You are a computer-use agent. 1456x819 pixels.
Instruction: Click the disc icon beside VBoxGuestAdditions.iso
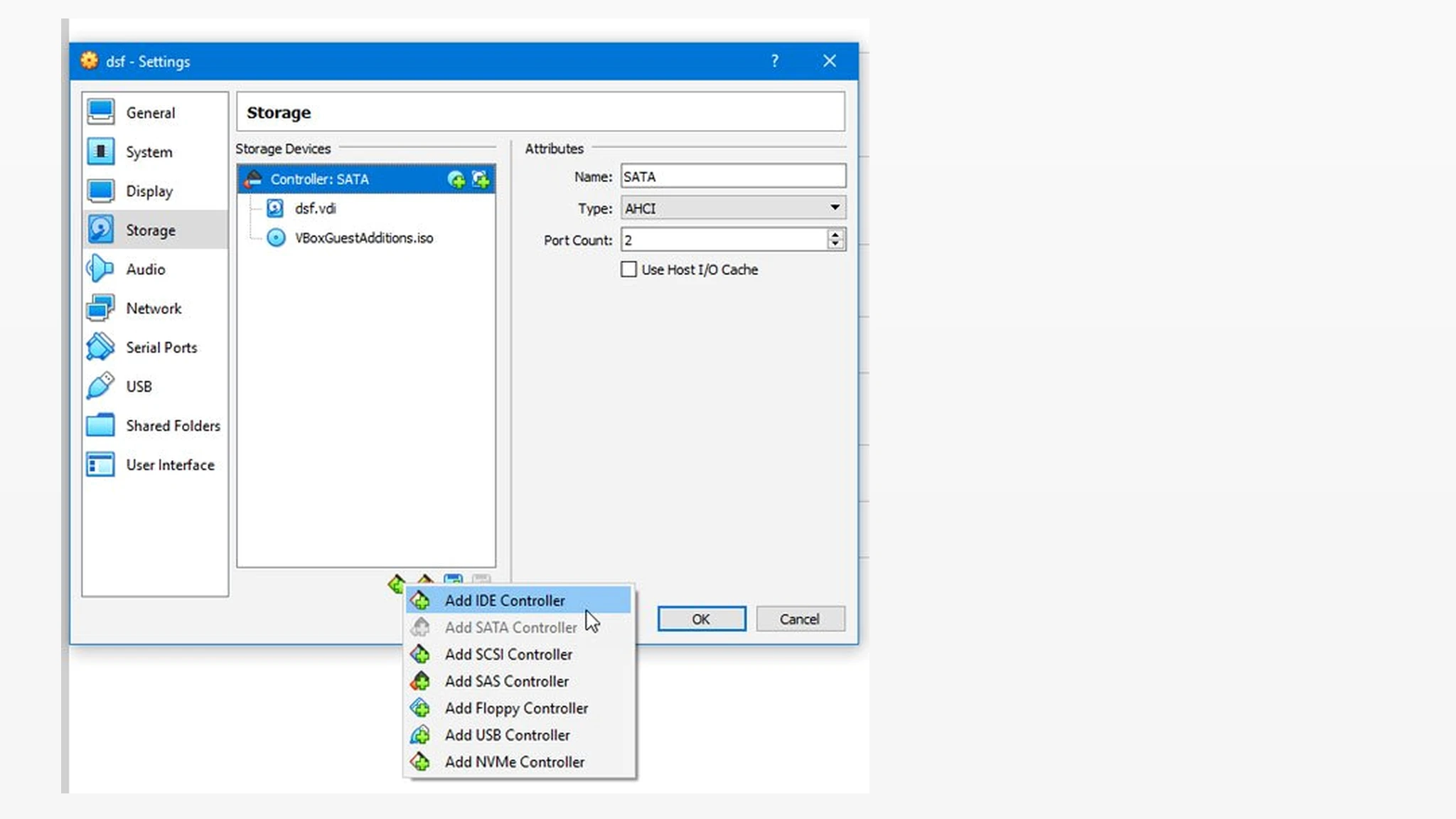(275, 237)
